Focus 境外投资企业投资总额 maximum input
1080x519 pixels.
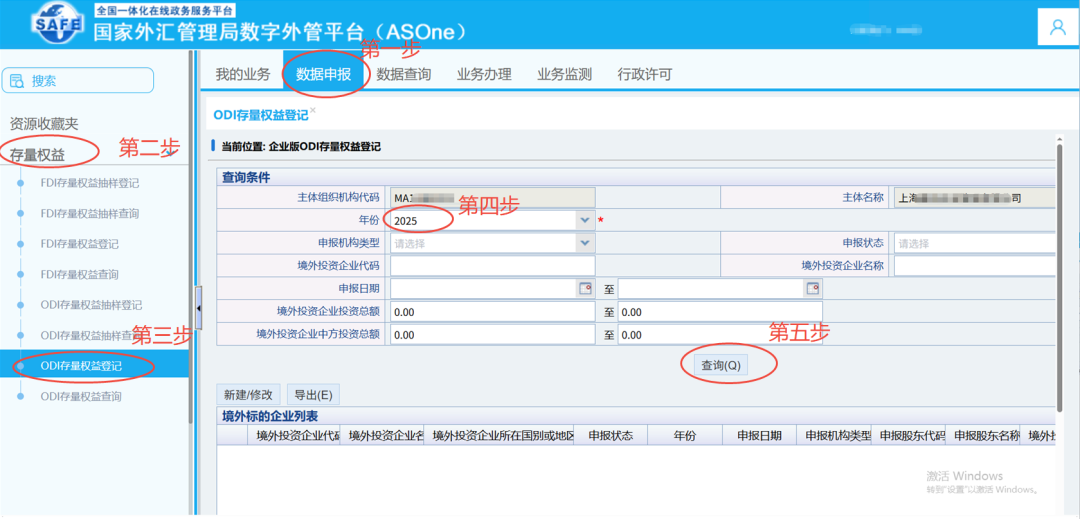click(720, 312)
